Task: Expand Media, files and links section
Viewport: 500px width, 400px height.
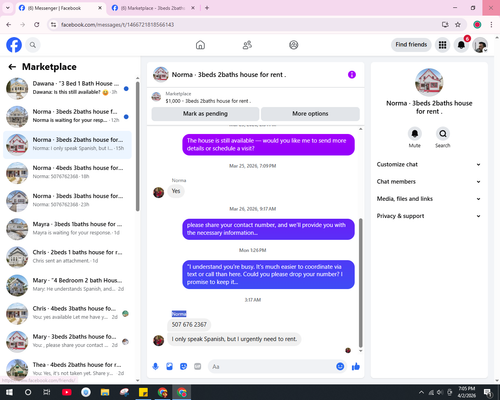Action: (x=429, y=199)
